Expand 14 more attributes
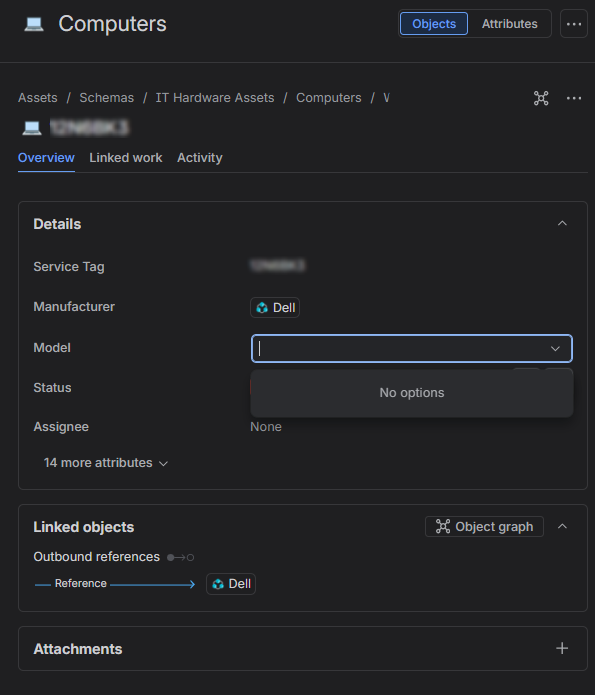The image size is (595, 695). click(x=106, y=463)
